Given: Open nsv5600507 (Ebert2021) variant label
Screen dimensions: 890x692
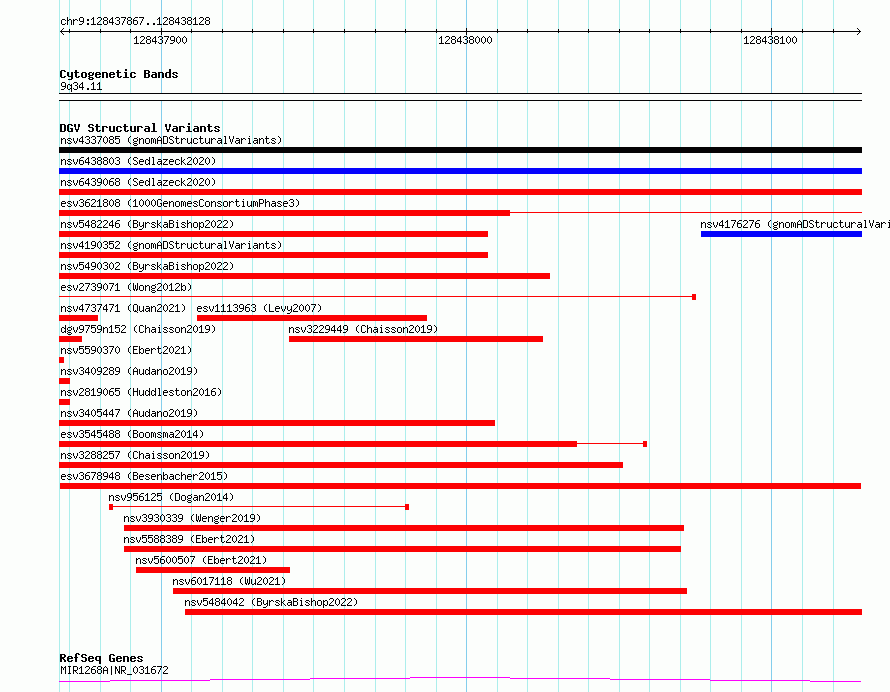Looking at the screenshot, I should pos(201,560).
